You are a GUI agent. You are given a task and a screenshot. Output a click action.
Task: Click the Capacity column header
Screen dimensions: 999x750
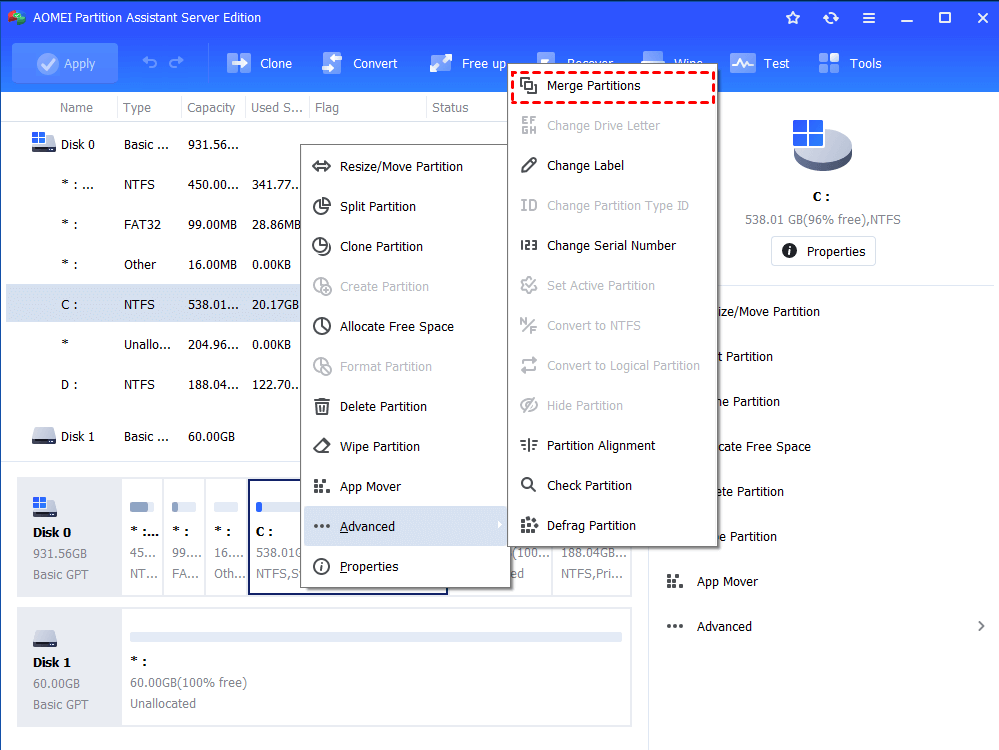211,108
